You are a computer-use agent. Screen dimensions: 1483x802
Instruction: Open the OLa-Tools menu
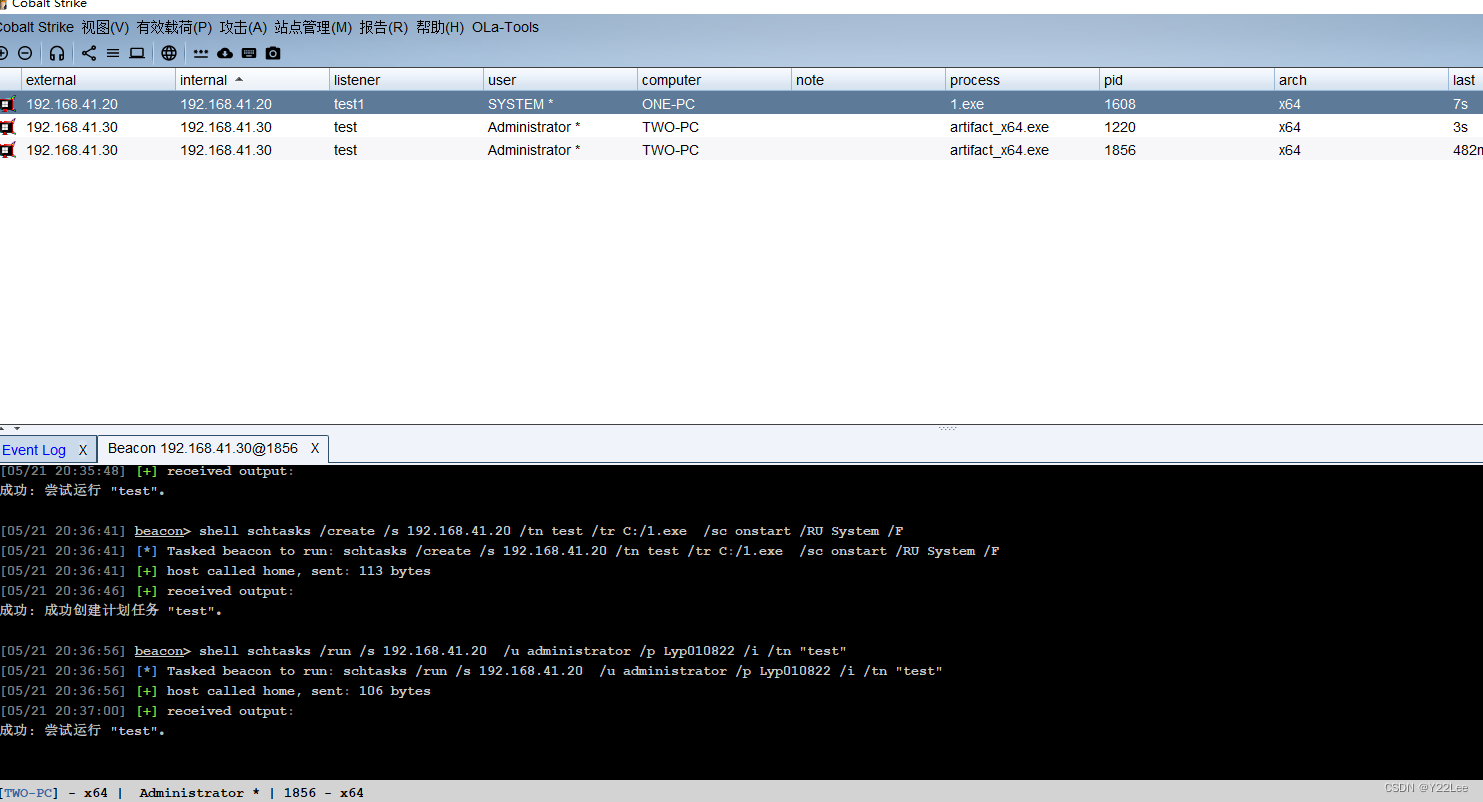click(505, 27)
